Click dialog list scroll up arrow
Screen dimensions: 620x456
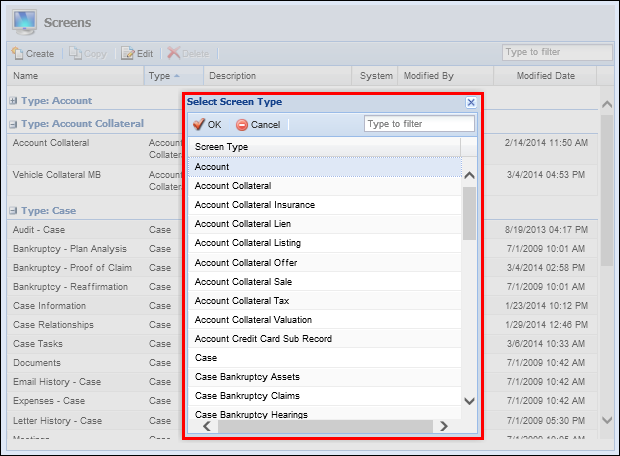[469, 175]
